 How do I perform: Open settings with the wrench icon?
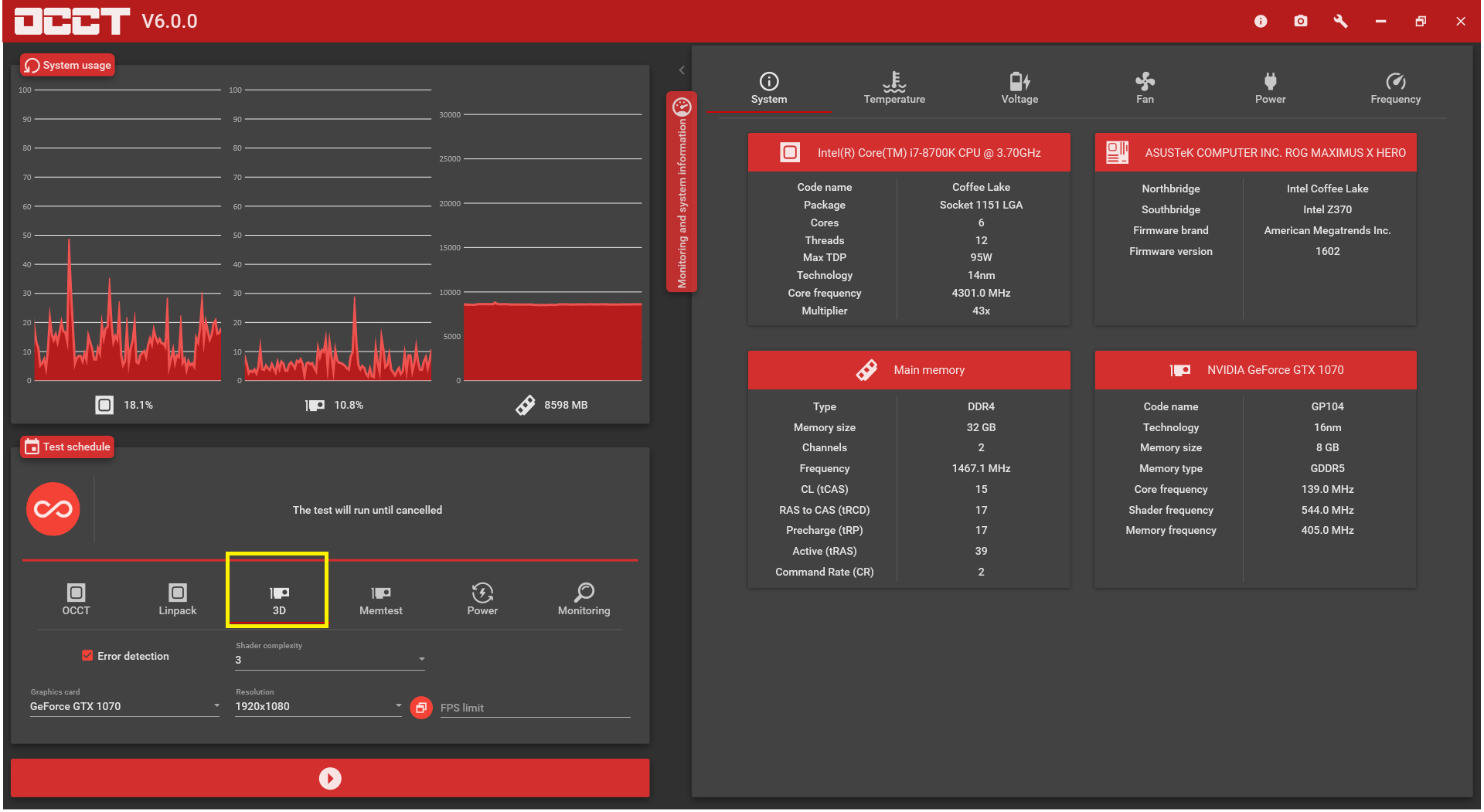coord(1341,21)
